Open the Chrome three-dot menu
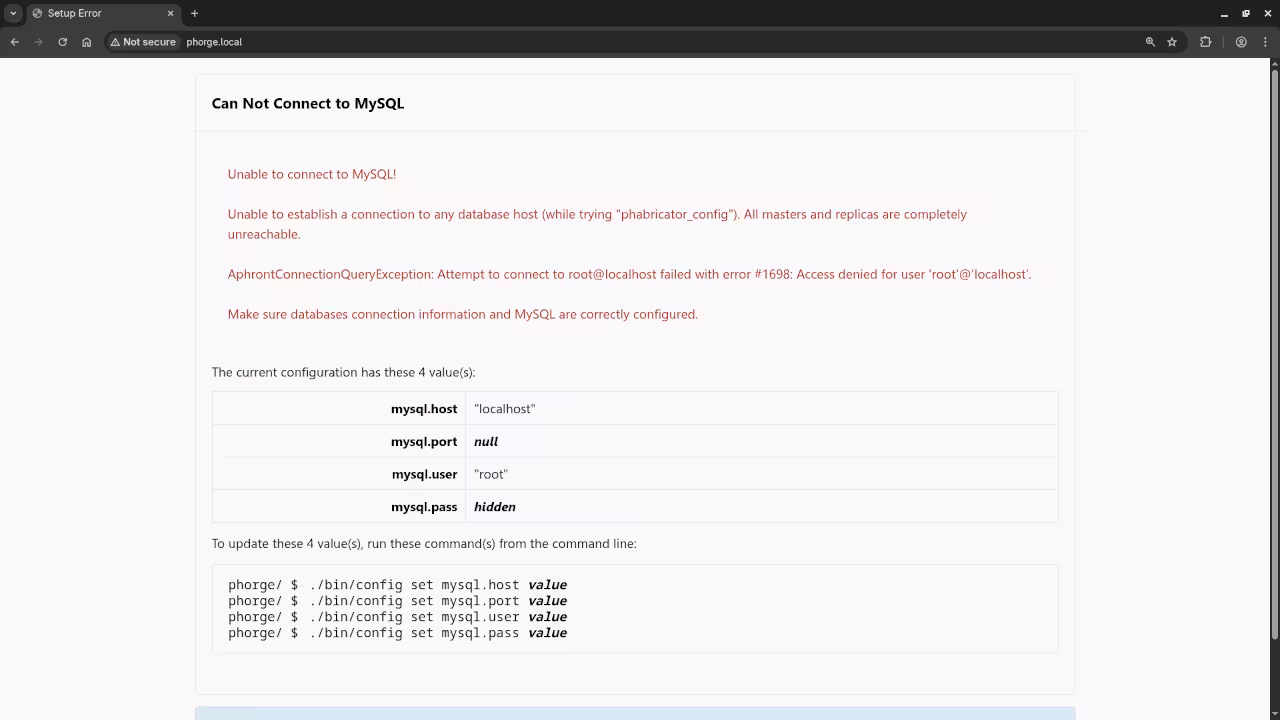The image size is (1280, 720). (1265, 42)
